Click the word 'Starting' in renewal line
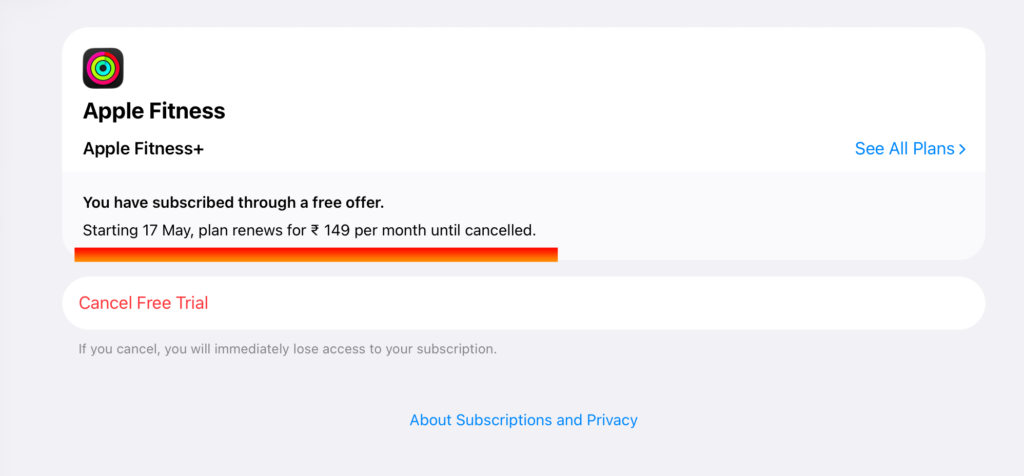The width and height of the screenshot is (1024, 476). 110,230
